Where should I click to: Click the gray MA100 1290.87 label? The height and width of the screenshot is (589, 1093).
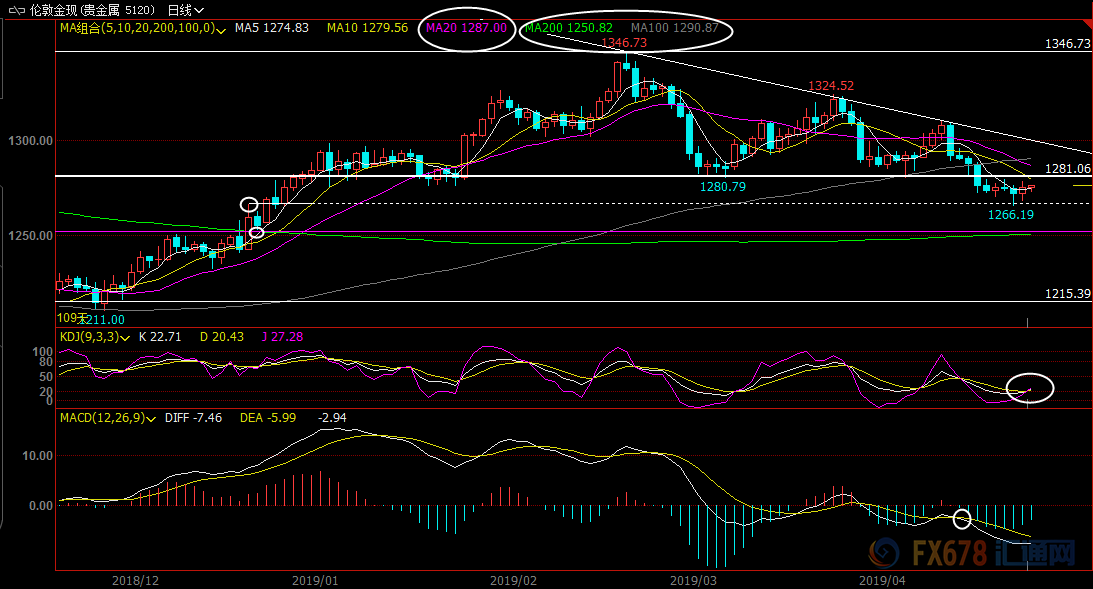(674, 28)
